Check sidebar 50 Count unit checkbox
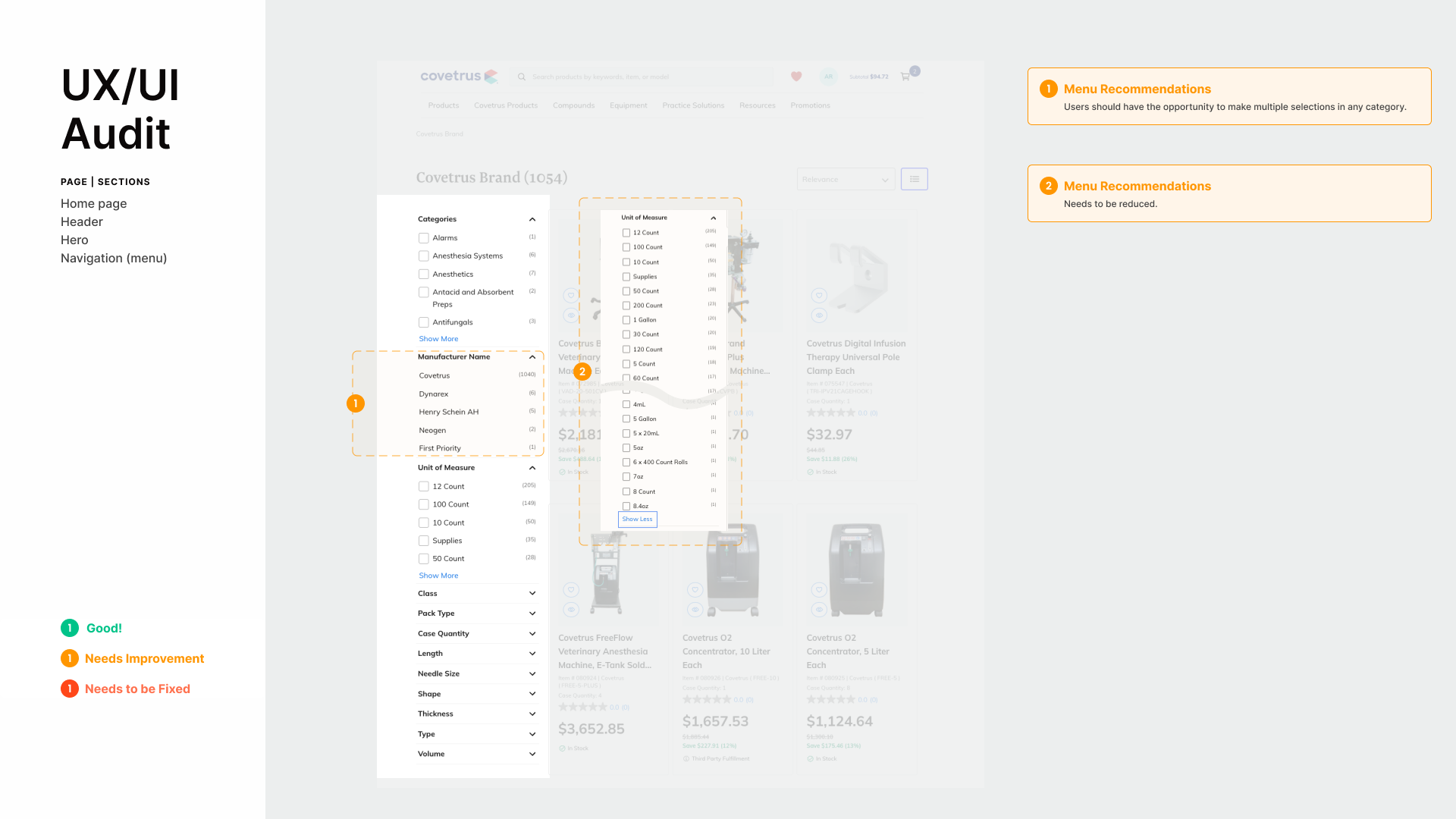Screen dimensions: 1456x819 point(424,559)
